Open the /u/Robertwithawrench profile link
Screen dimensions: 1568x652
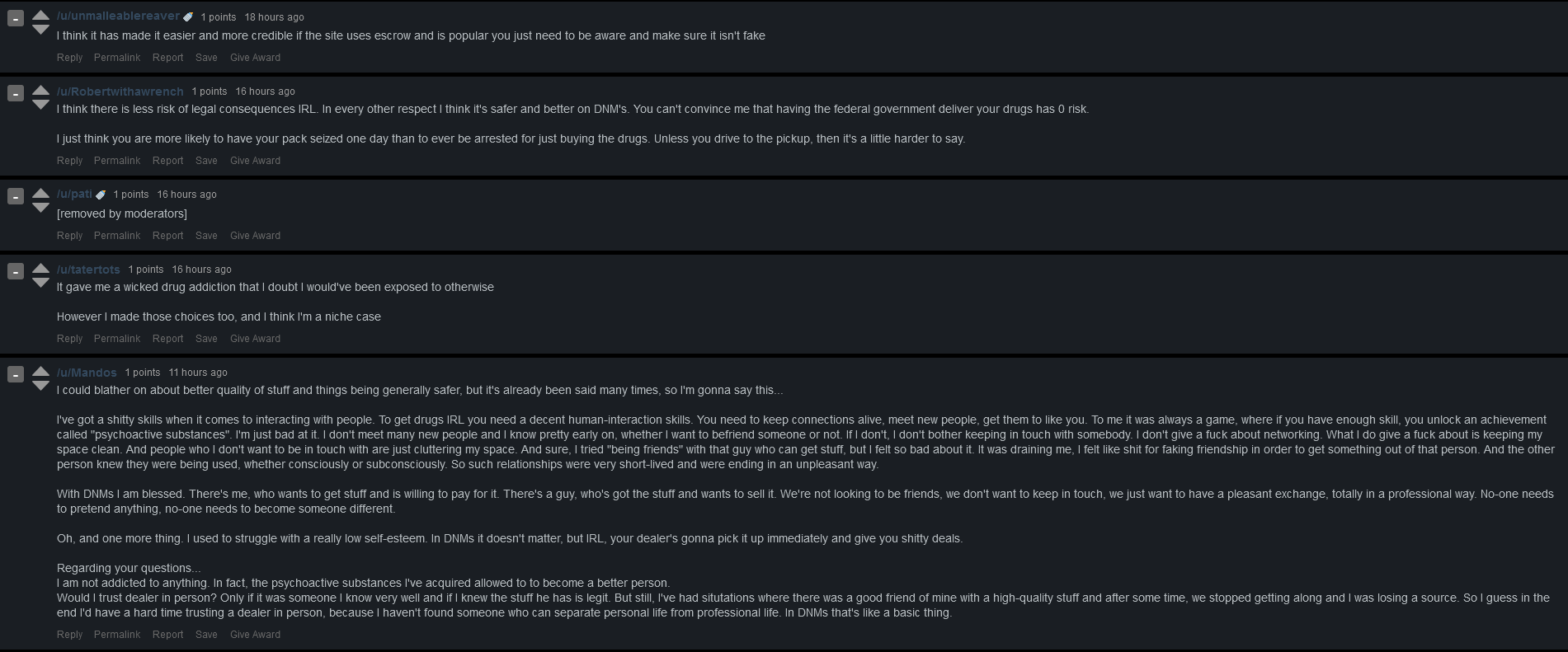coord(120,91)
